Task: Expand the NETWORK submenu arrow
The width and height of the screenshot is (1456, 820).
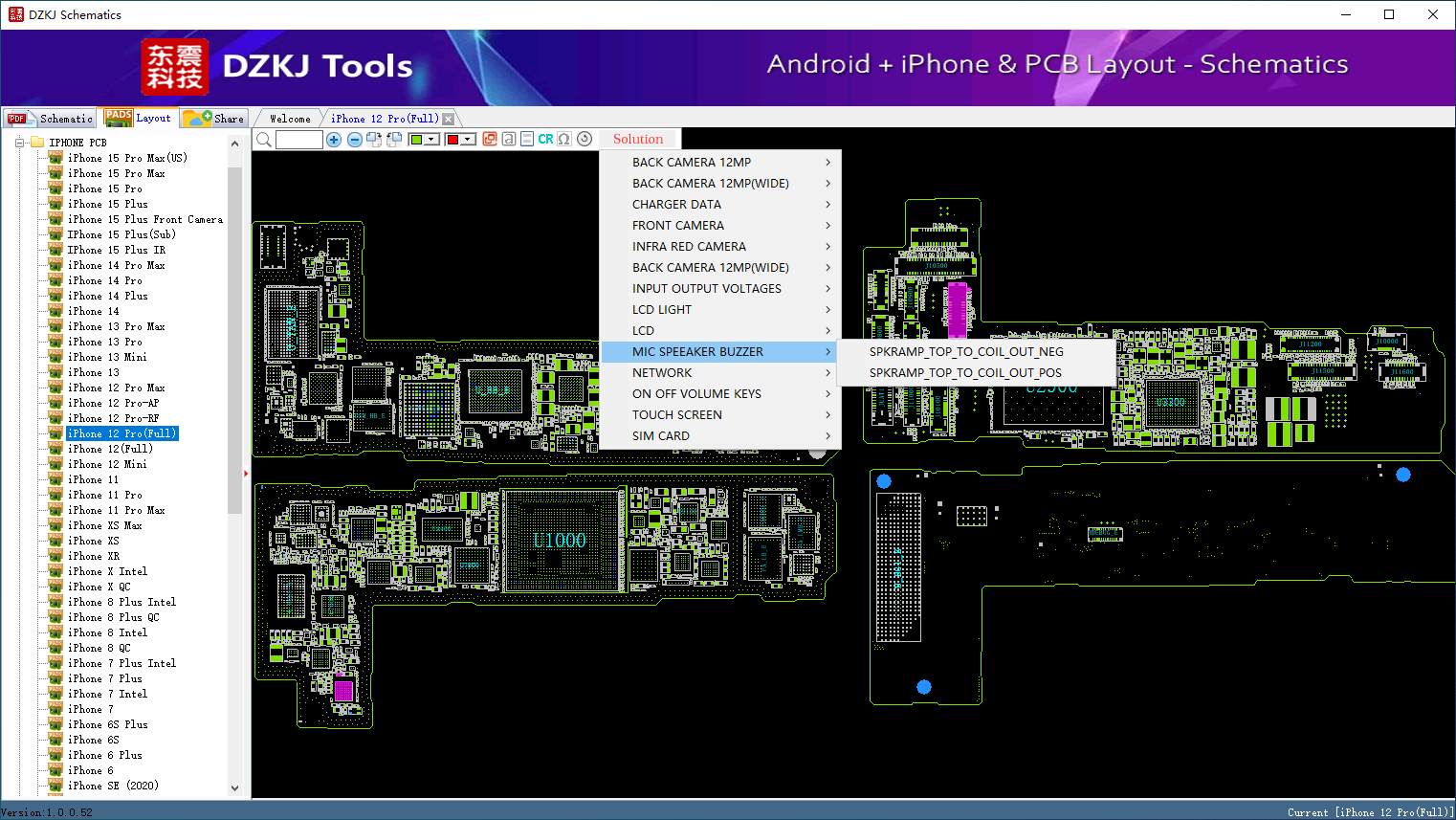Action: (x=827, y=373)
